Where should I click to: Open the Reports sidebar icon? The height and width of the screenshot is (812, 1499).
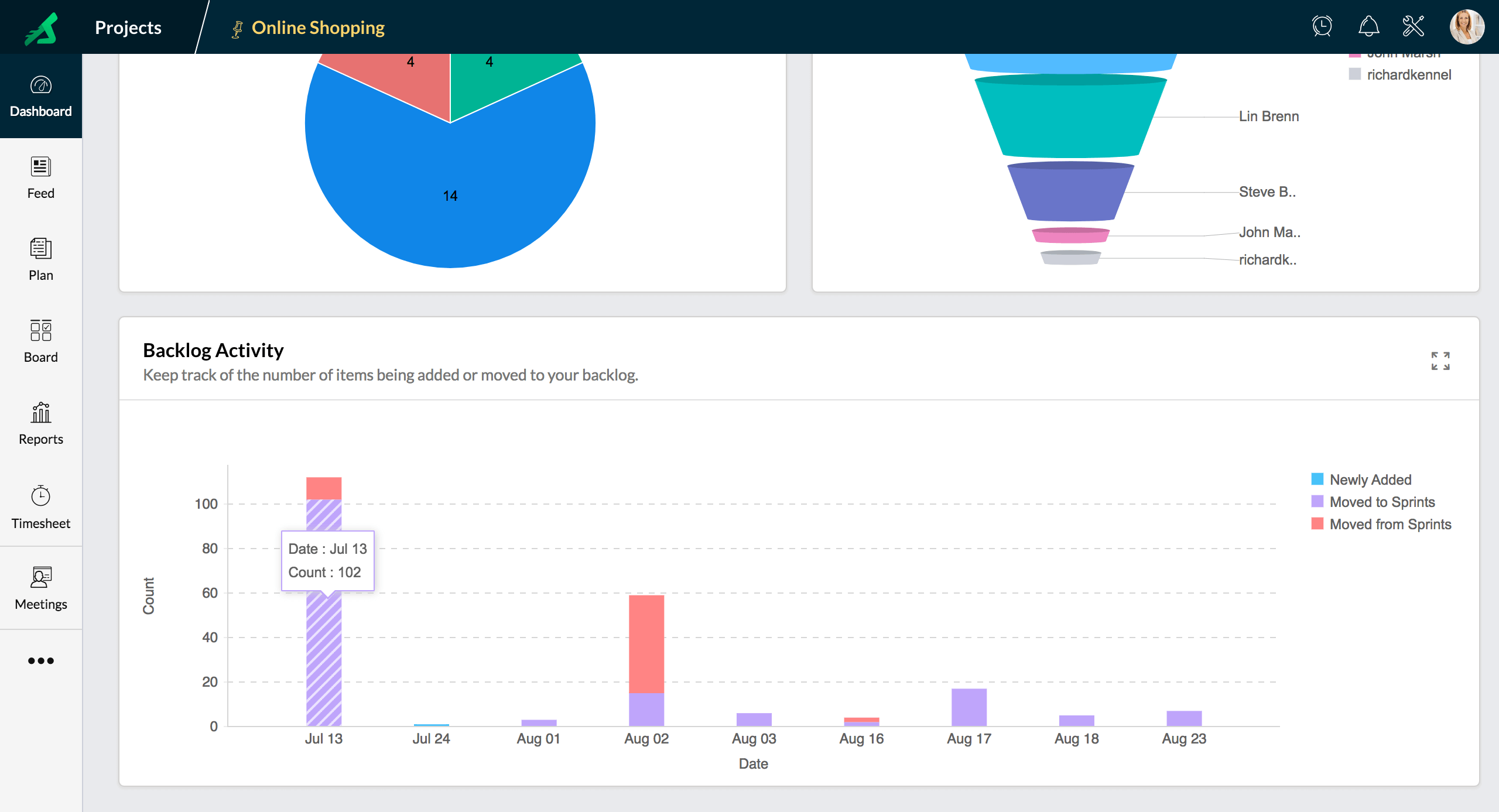pyautogui.click(x=40, y=413)
